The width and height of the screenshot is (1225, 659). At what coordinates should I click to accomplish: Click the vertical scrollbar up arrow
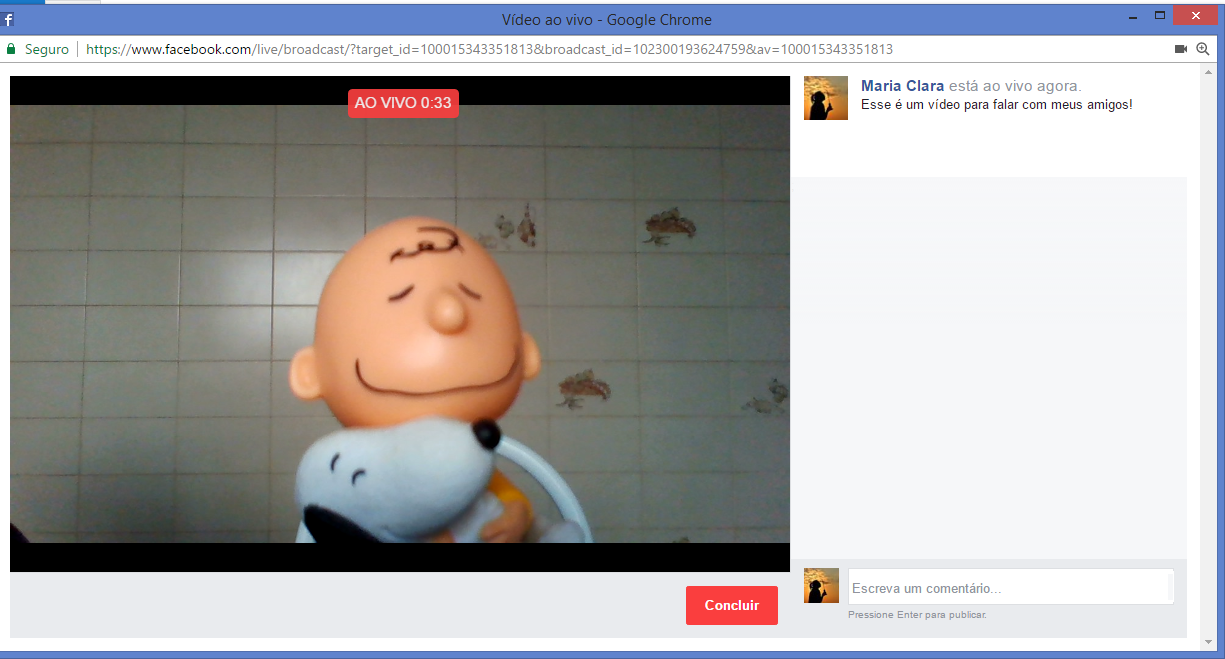point(1210,72)
